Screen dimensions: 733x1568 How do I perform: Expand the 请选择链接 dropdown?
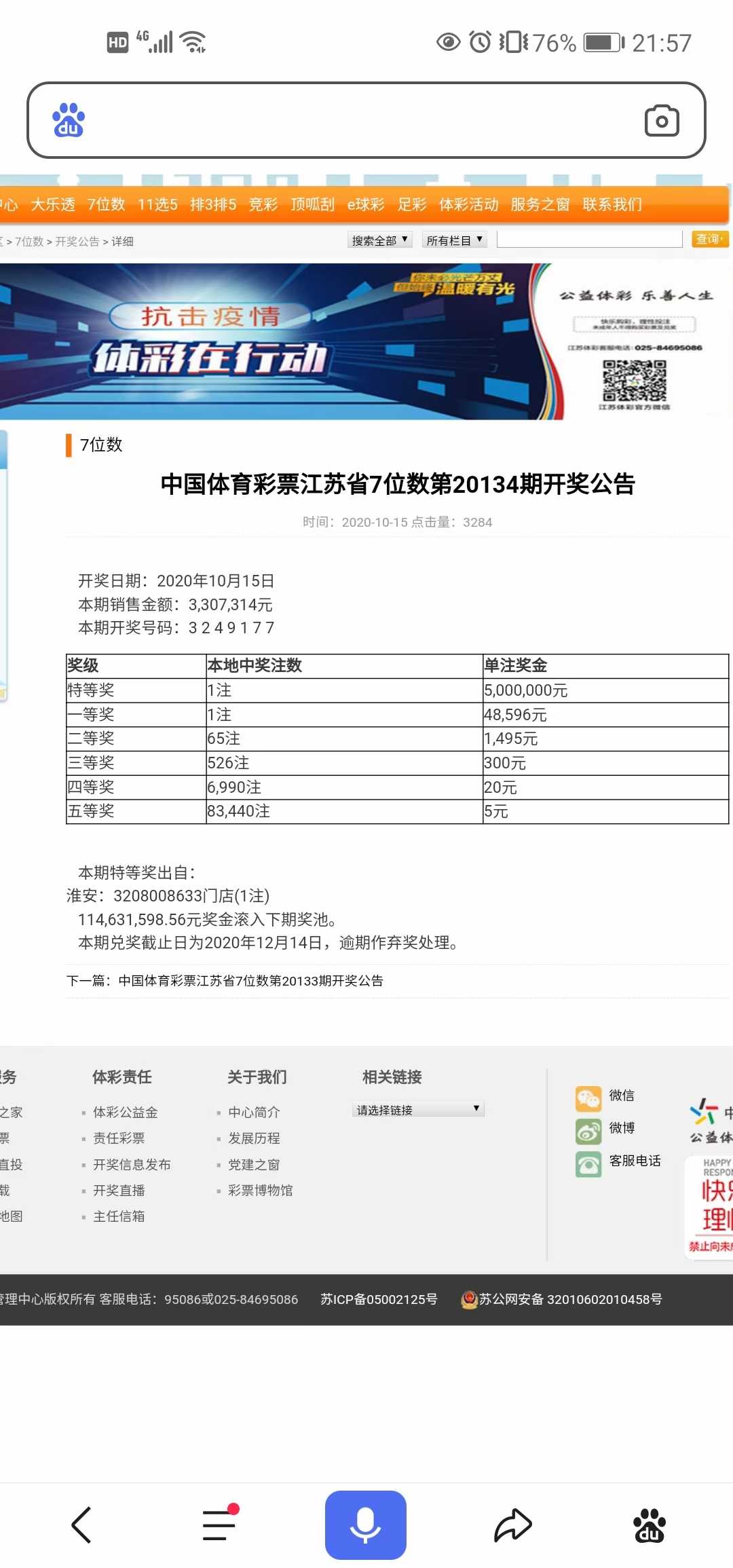click(x=418, y=1110)
